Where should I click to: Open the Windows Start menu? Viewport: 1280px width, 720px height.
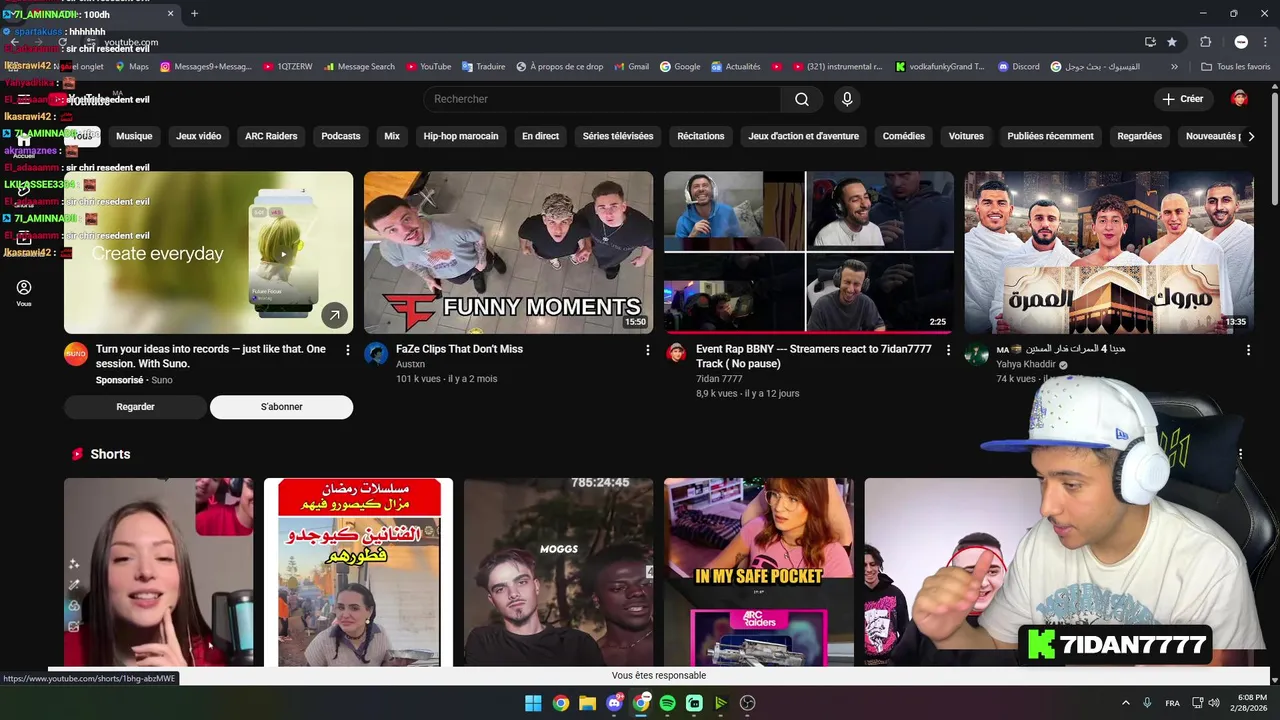click(533, 703)
